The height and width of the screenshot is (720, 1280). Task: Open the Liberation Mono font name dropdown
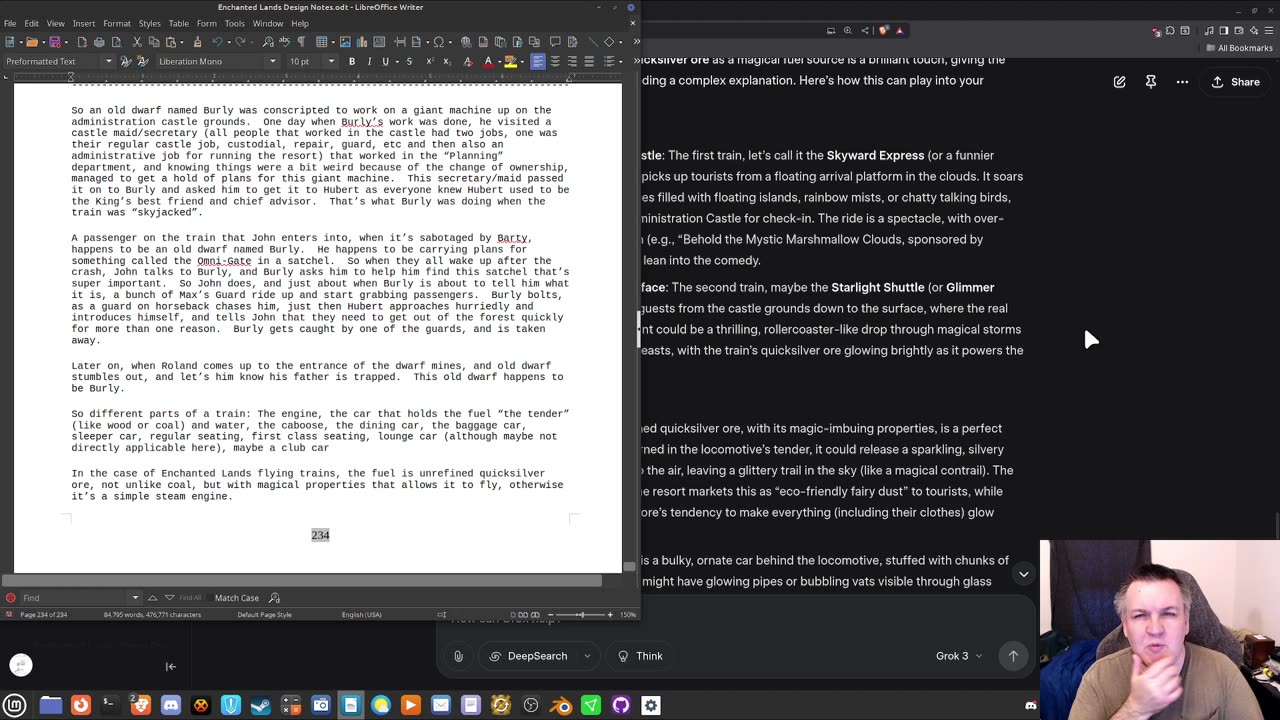(272, 61)
